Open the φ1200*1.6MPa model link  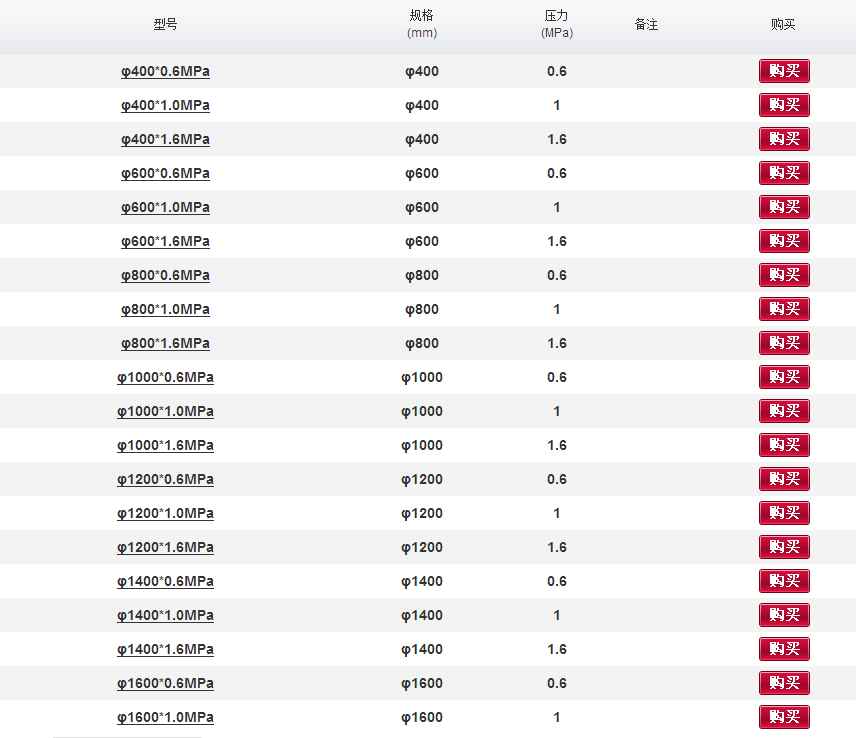tap(165, 547)
